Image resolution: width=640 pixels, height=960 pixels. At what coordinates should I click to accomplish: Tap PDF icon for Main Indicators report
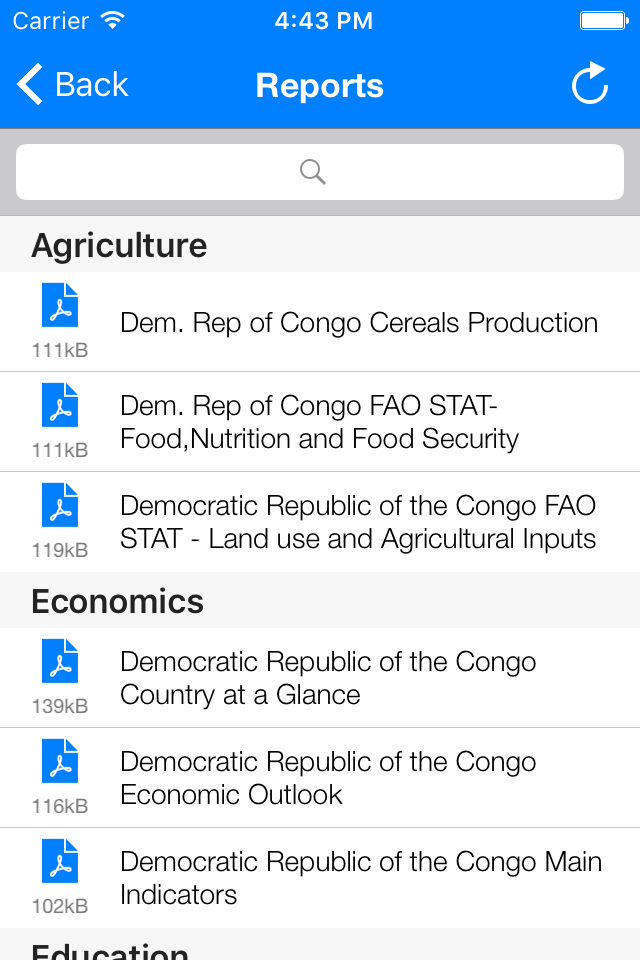(60, 862)
